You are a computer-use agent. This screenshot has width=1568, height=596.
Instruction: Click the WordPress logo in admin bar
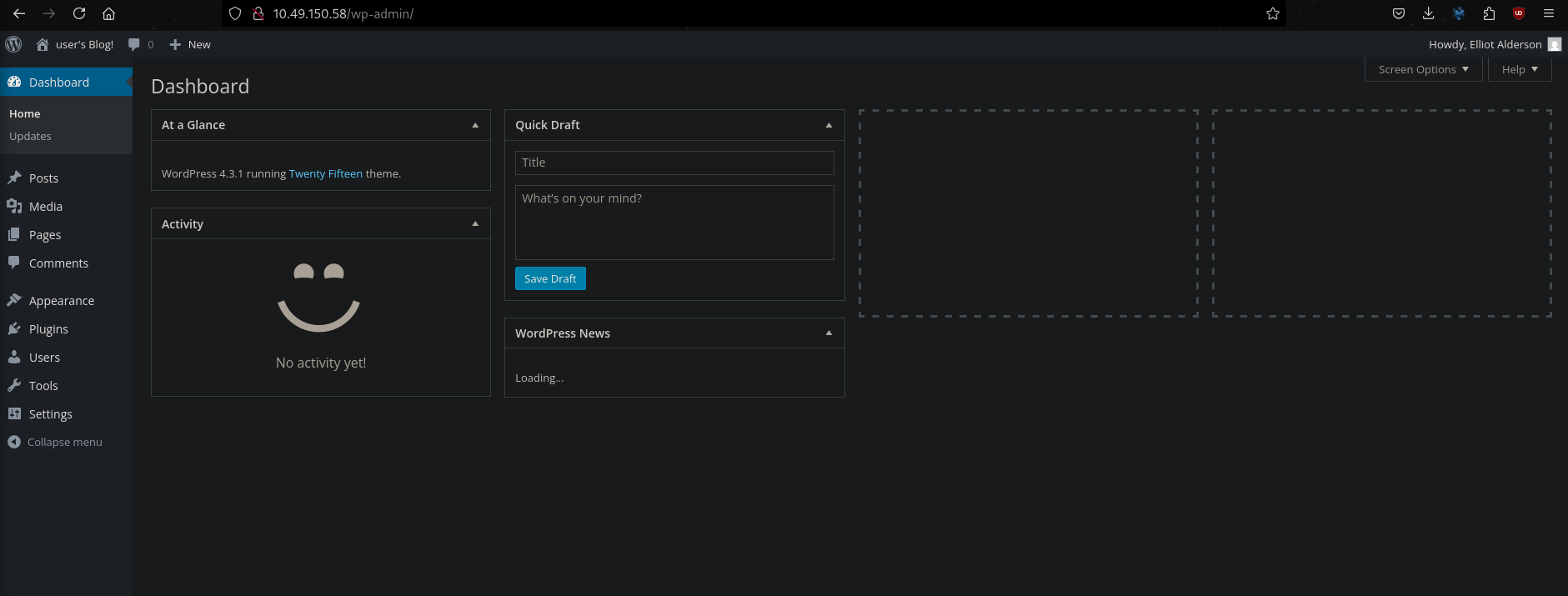pyautogui.click(x=13, y=44)
